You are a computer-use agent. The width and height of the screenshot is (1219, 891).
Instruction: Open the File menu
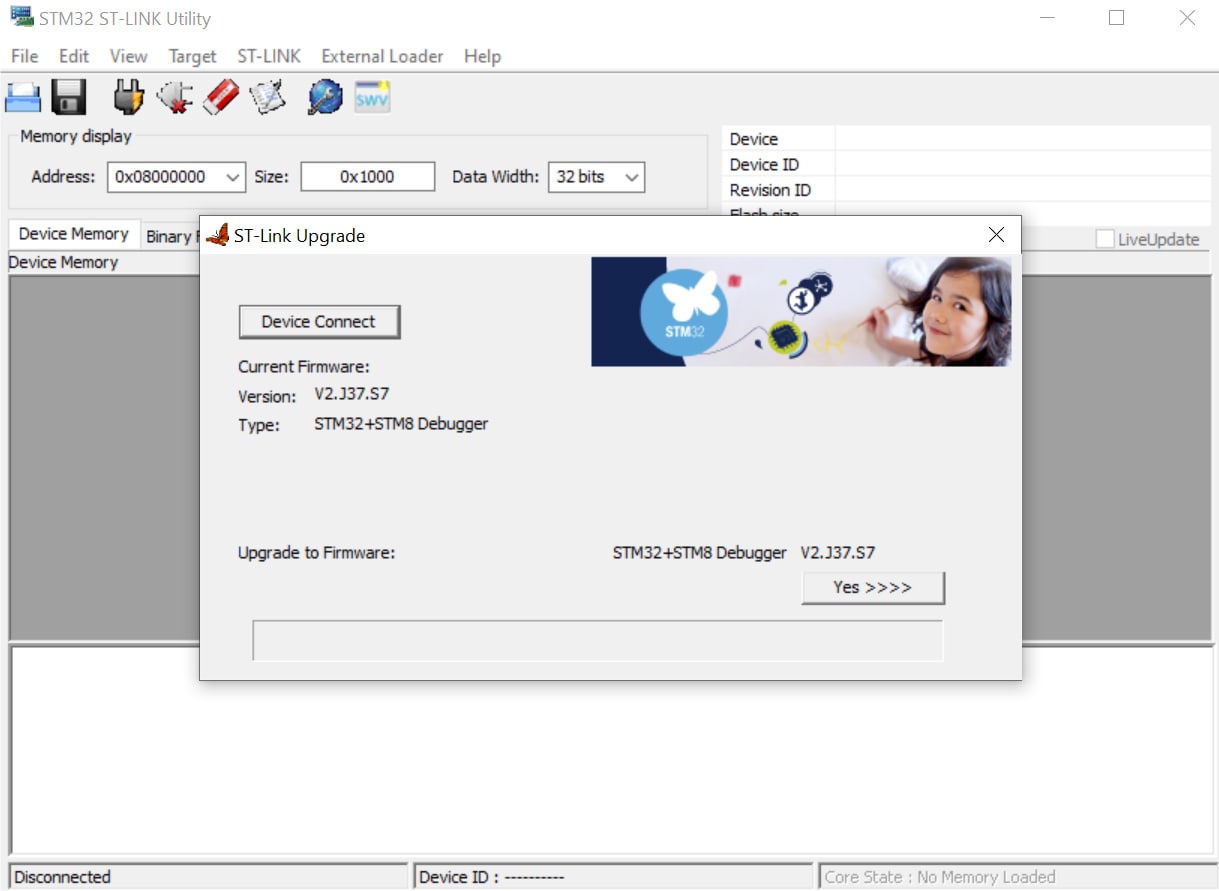coord(25,56)
